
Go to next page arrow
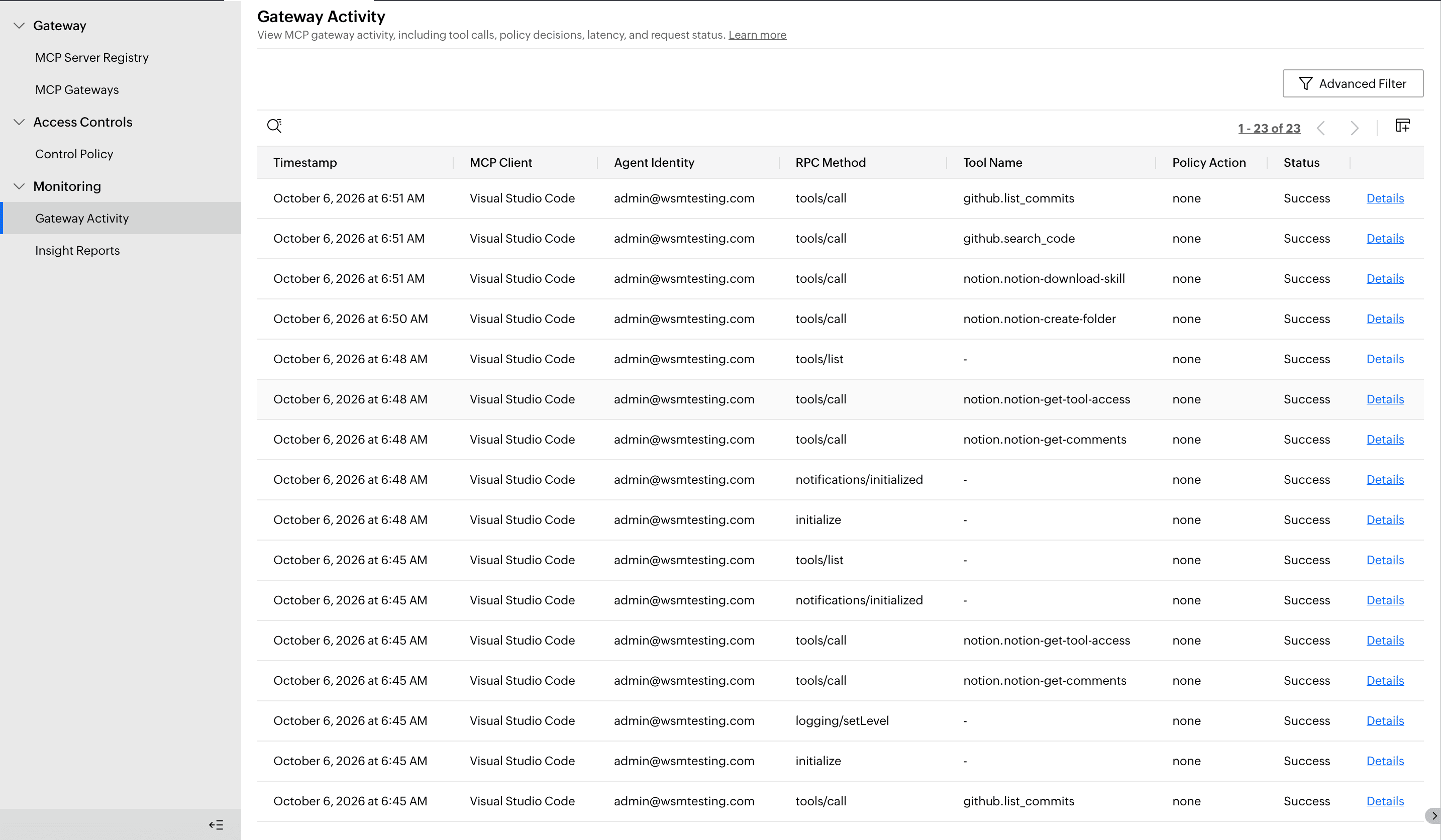(1354, 128)
